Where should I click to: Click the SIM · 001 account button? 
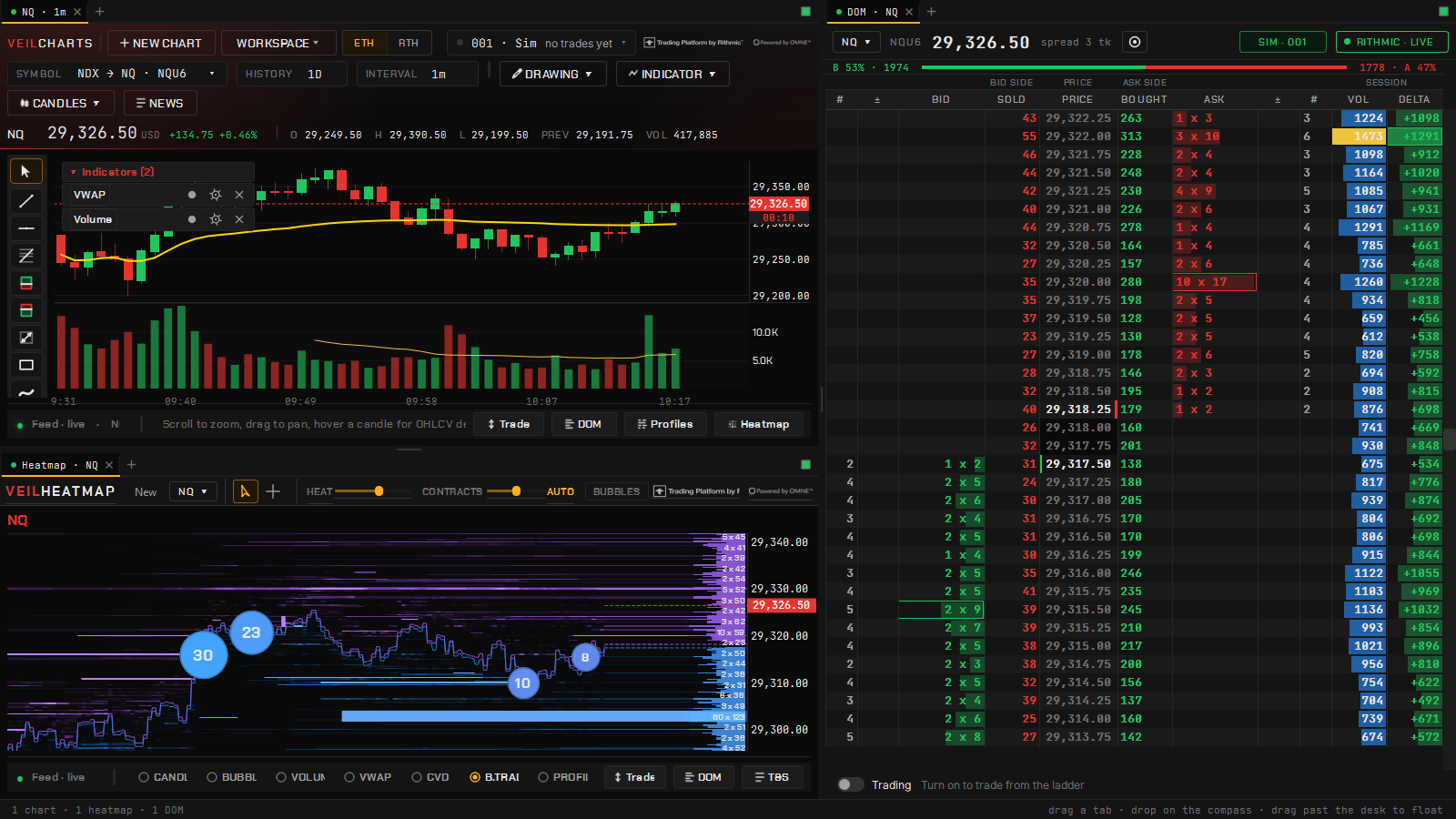click(1282, 42)
